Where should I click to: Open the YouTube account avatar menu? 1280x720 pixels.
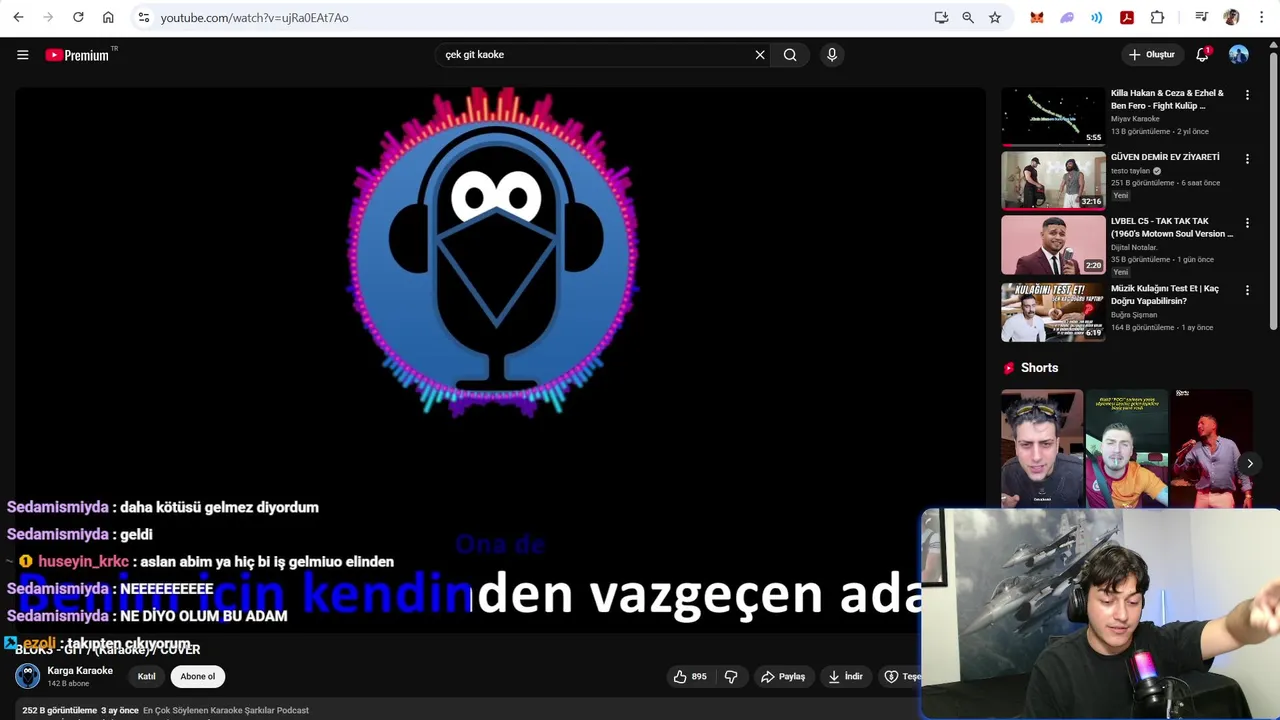[1239, 55]
